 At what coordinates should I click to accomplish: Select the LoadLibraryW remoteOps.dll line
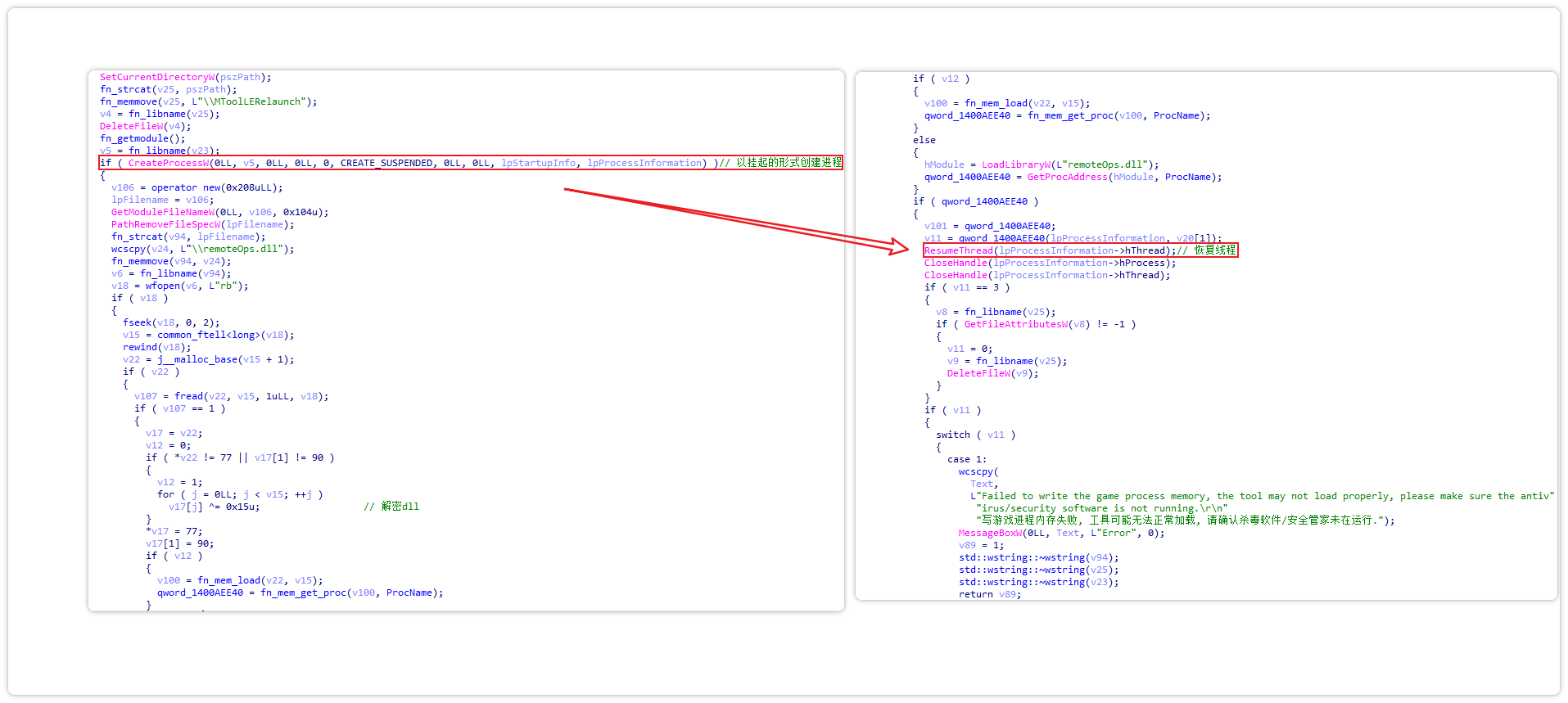(x=1042, y=164)
